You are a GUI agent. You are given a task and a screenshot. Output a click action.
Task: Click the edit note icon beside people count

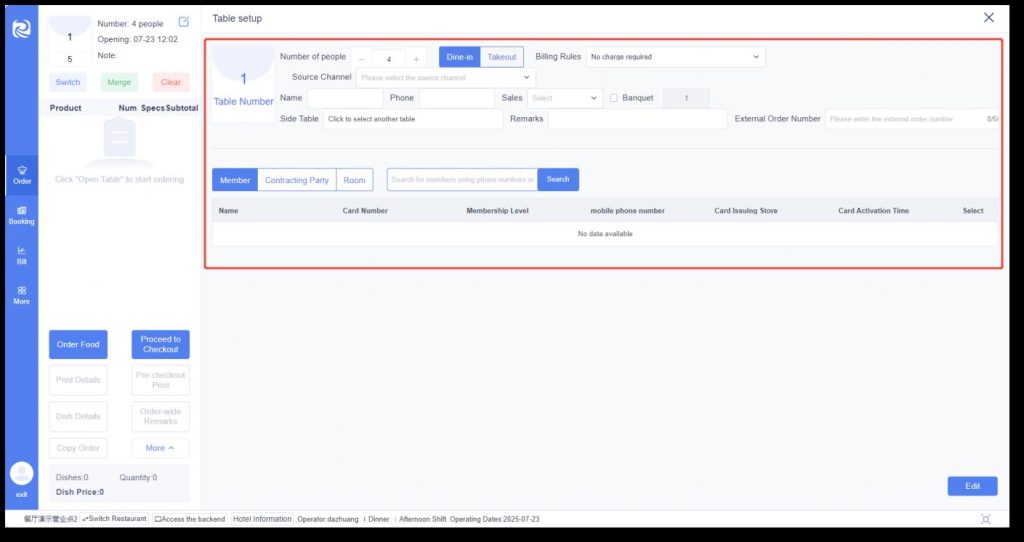tap(184, 22)
